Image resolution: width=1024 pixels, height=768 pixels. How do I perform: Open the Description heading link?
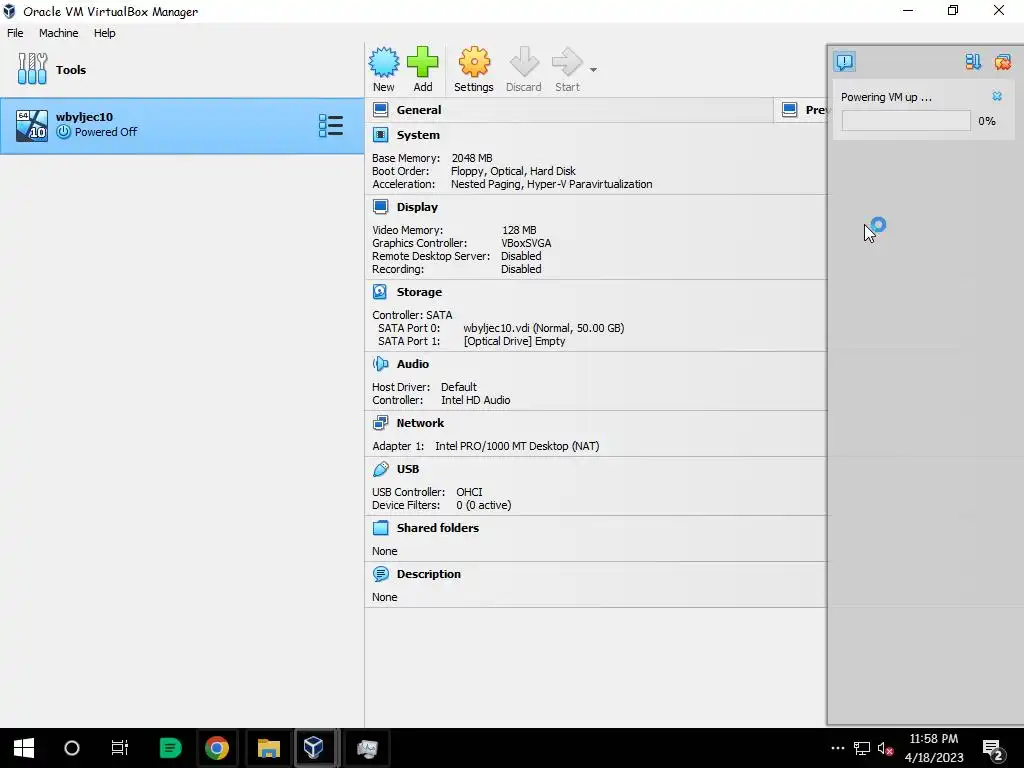pos(428,573)
